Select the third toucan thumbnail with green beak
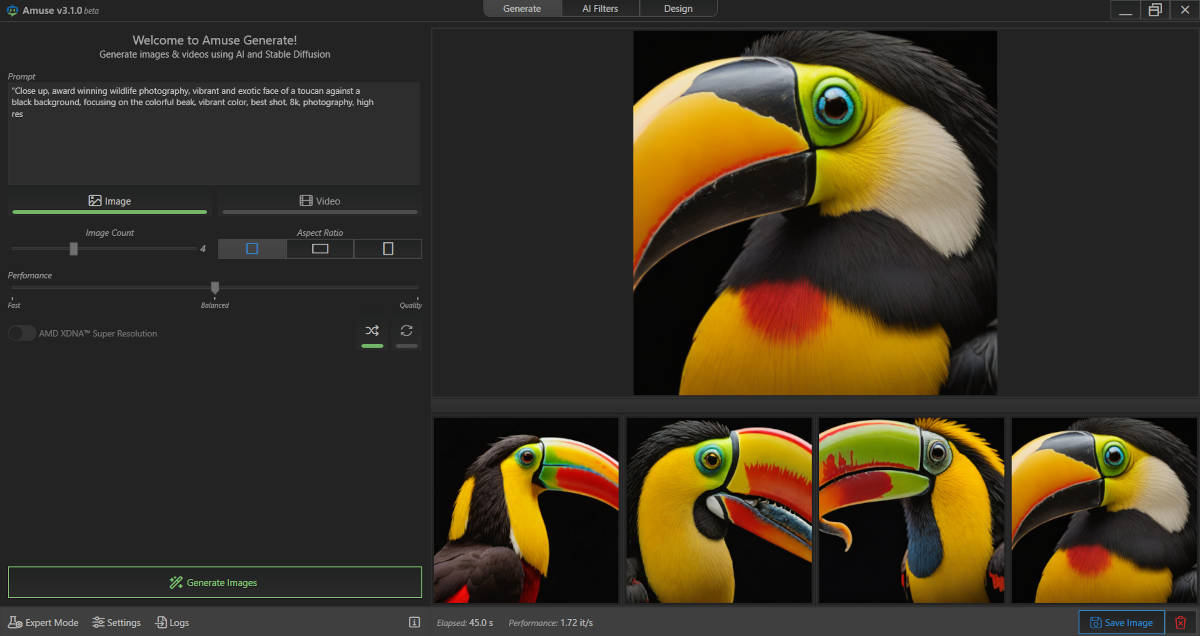The width and height of the screenshot is (1200, 636). 911,510
